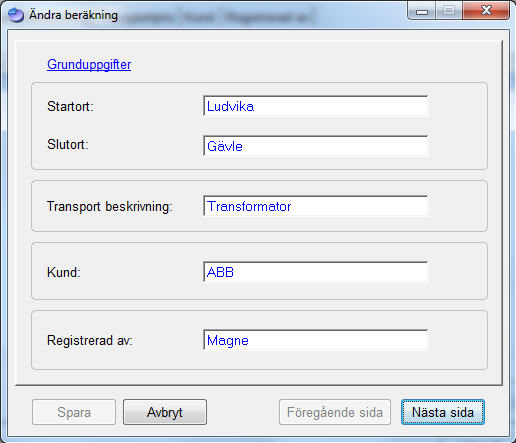Click the Registrerad av field with Magne
Screen dimensions: 516x443
(x=315, y=340)
